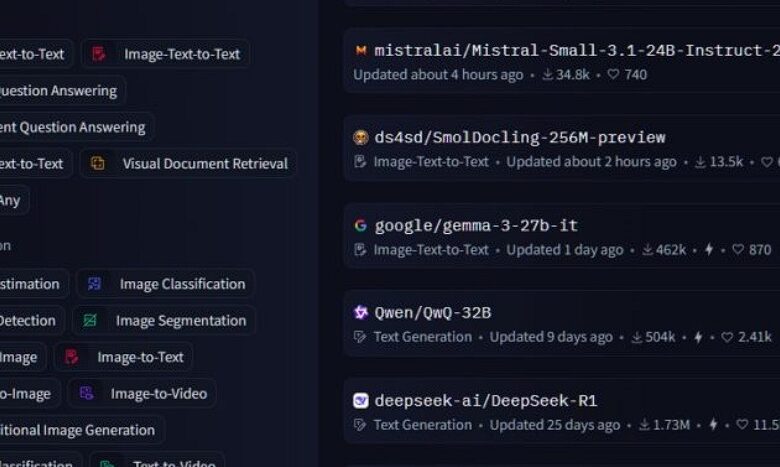This screenshot has height=467, width=780.
Task: Click the Text Generation icon in QwQ-32B row
Action: pyautogui.click(x=360, y=337)
